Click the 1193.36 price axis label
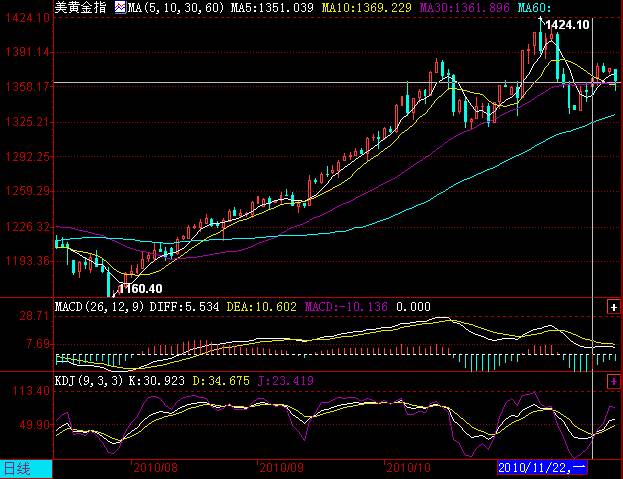This screenshot has height=479, width=623. pyautogui.click(x=28, y=261)
